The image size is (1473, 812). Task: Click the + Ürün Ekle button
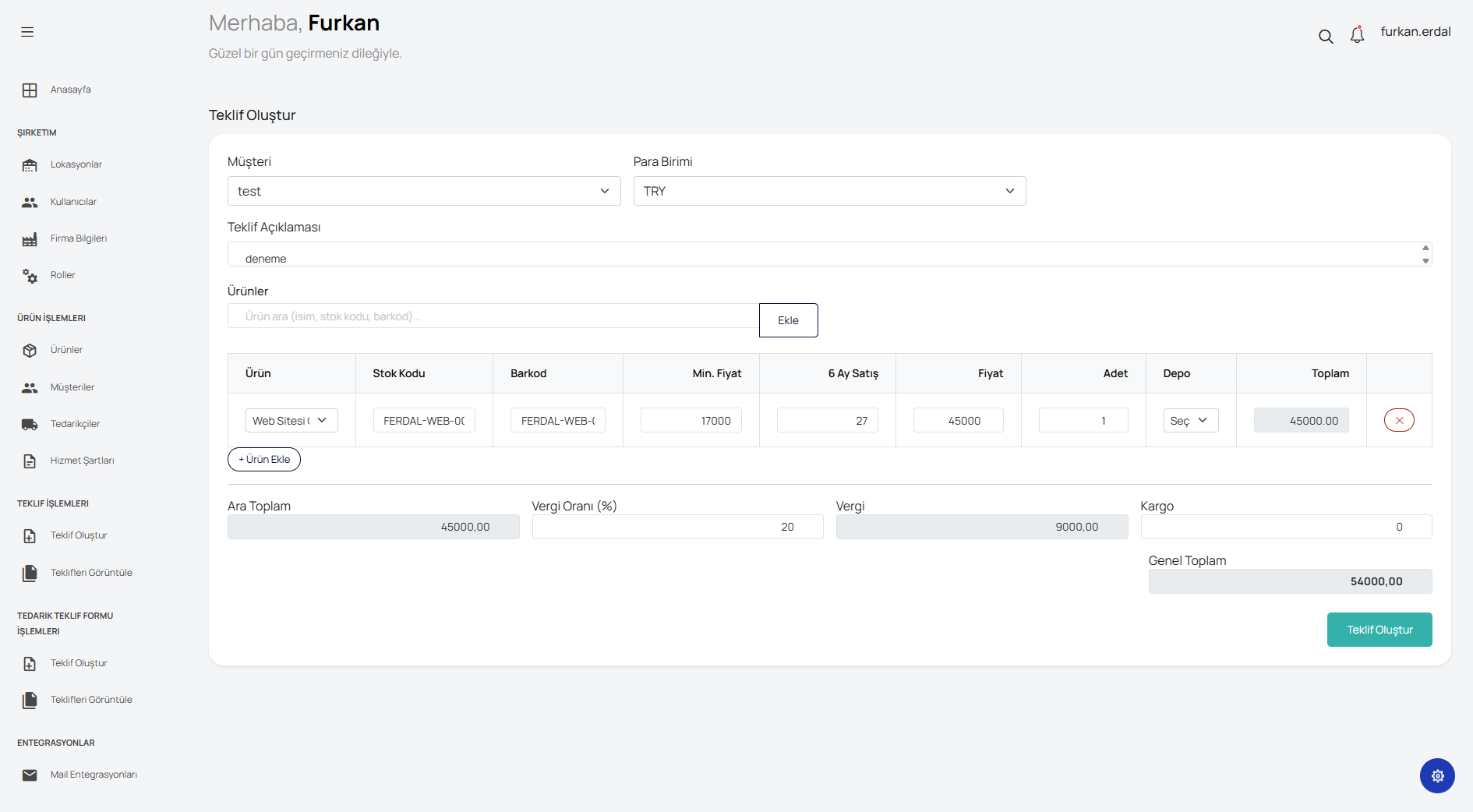(264, 460)
